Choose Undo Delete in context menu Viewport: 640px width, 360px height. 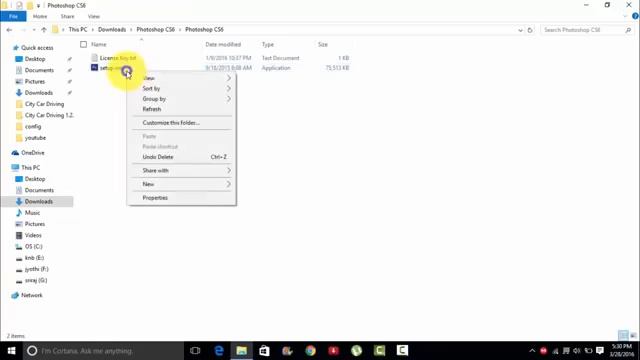(x=182, y=157)
